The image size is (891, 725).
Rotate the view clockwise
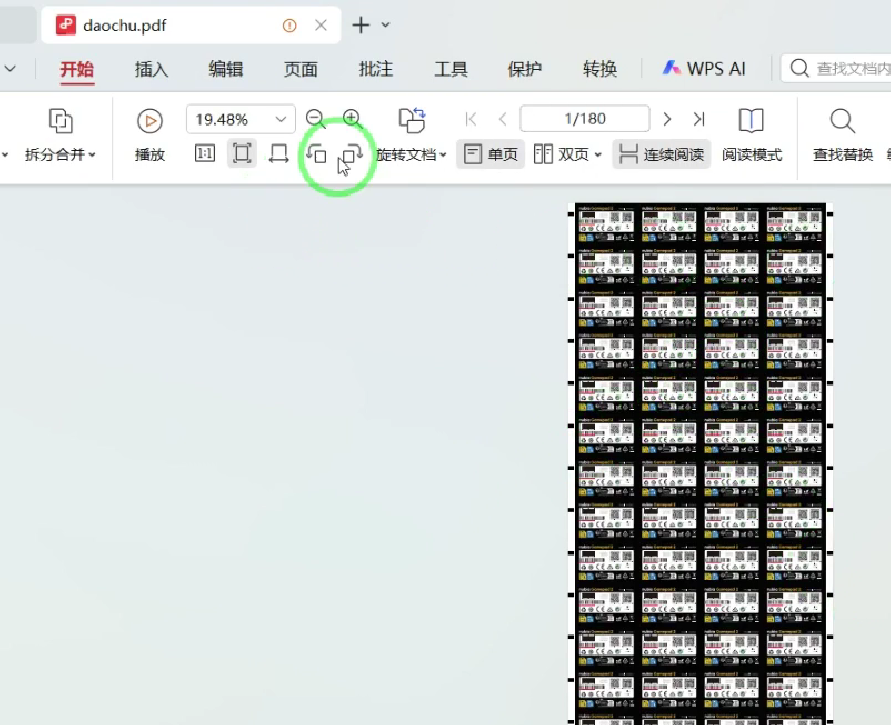[352, 153]
